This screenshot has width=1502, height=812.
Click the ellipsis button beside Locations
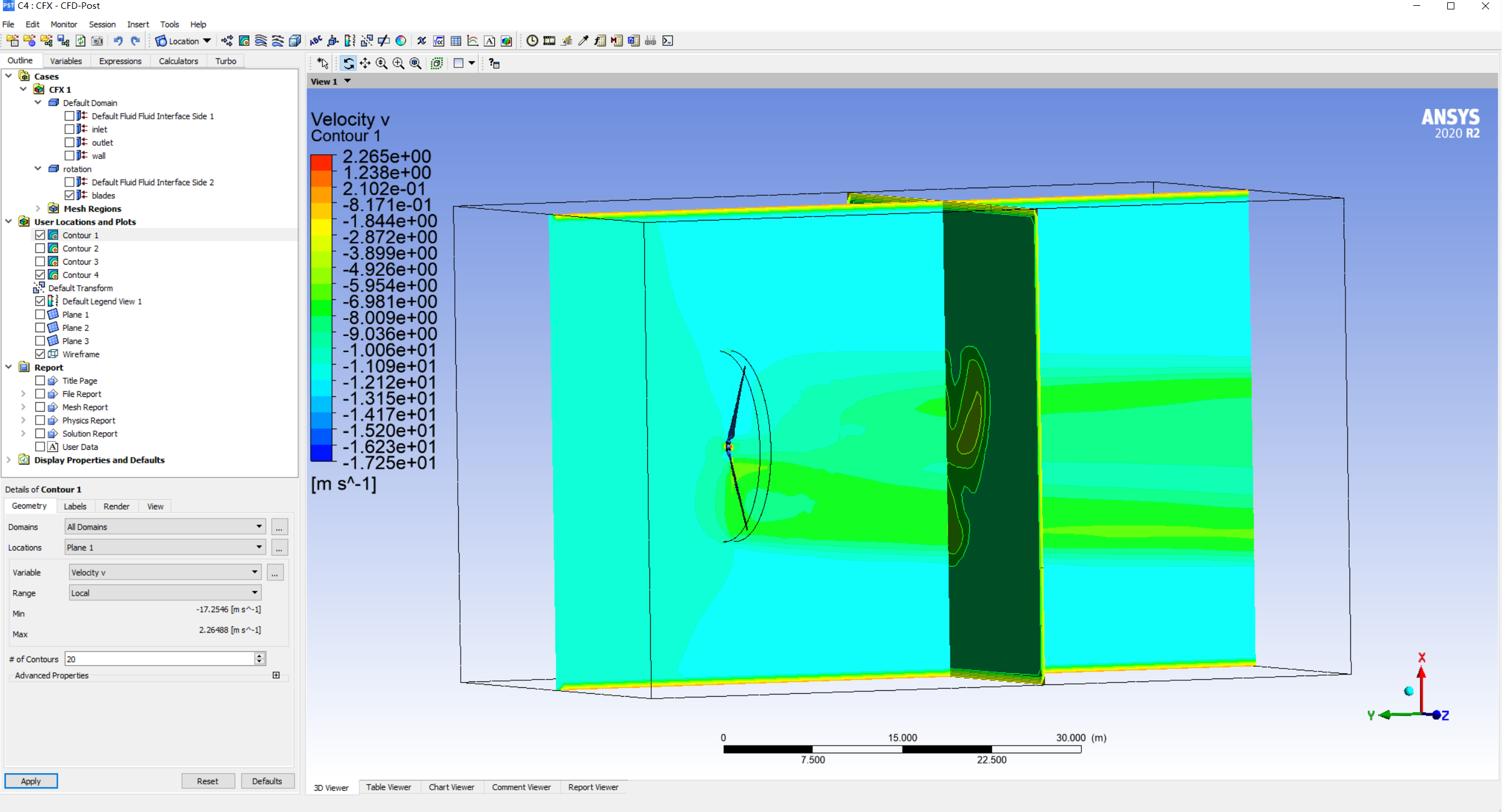[279, 547]
